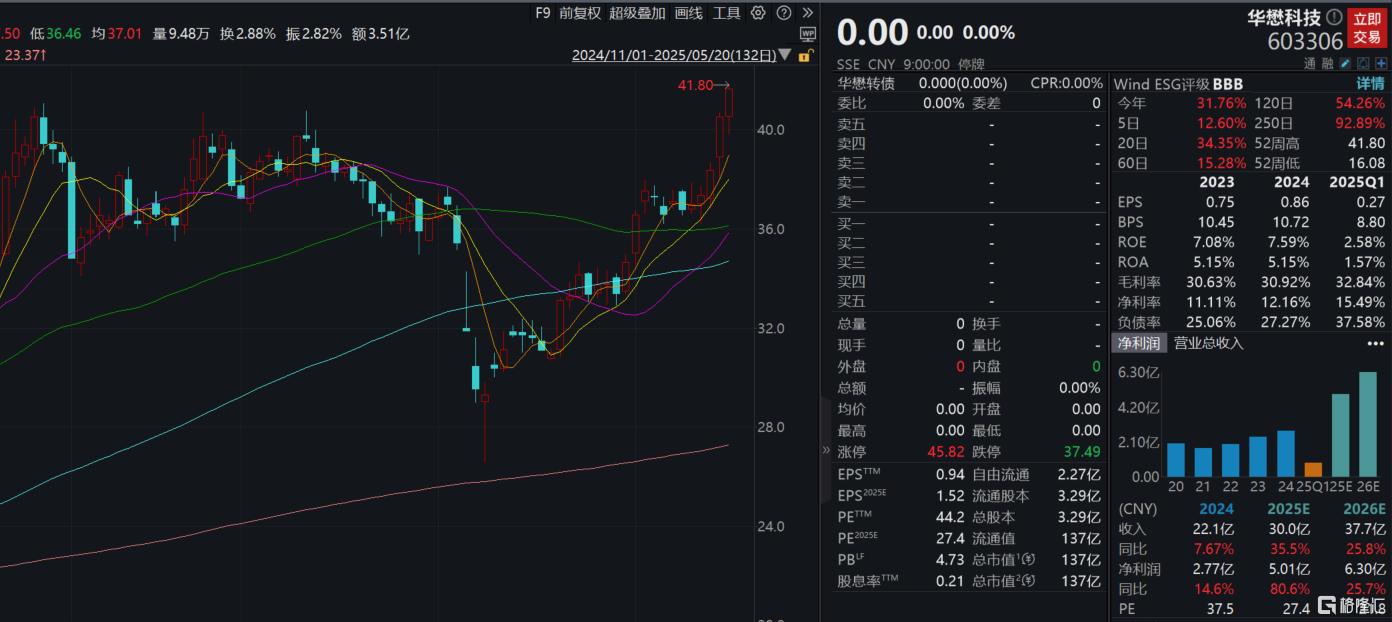Viewport: 1392px width, 622px height.
Task: Switch to 营业总收入 chart tab
Action: [1208, 343]
